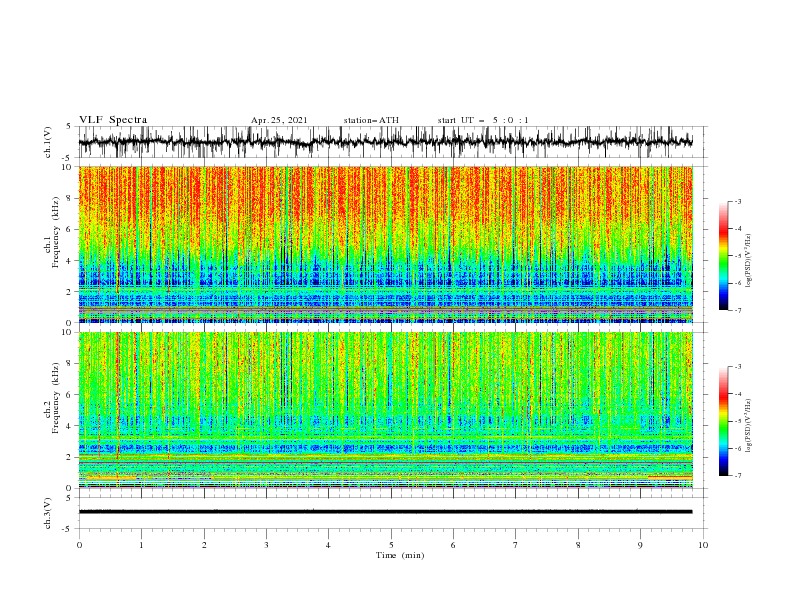Click time axis tick label "9"
The width and height of the screenshot is (792, 612).
coord(640,545)
